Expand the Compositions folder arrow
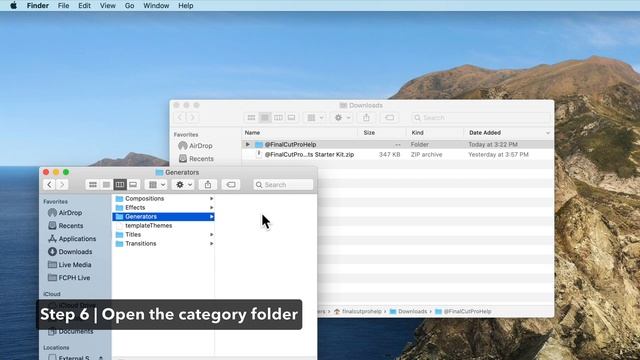 (x=211, y=198)
